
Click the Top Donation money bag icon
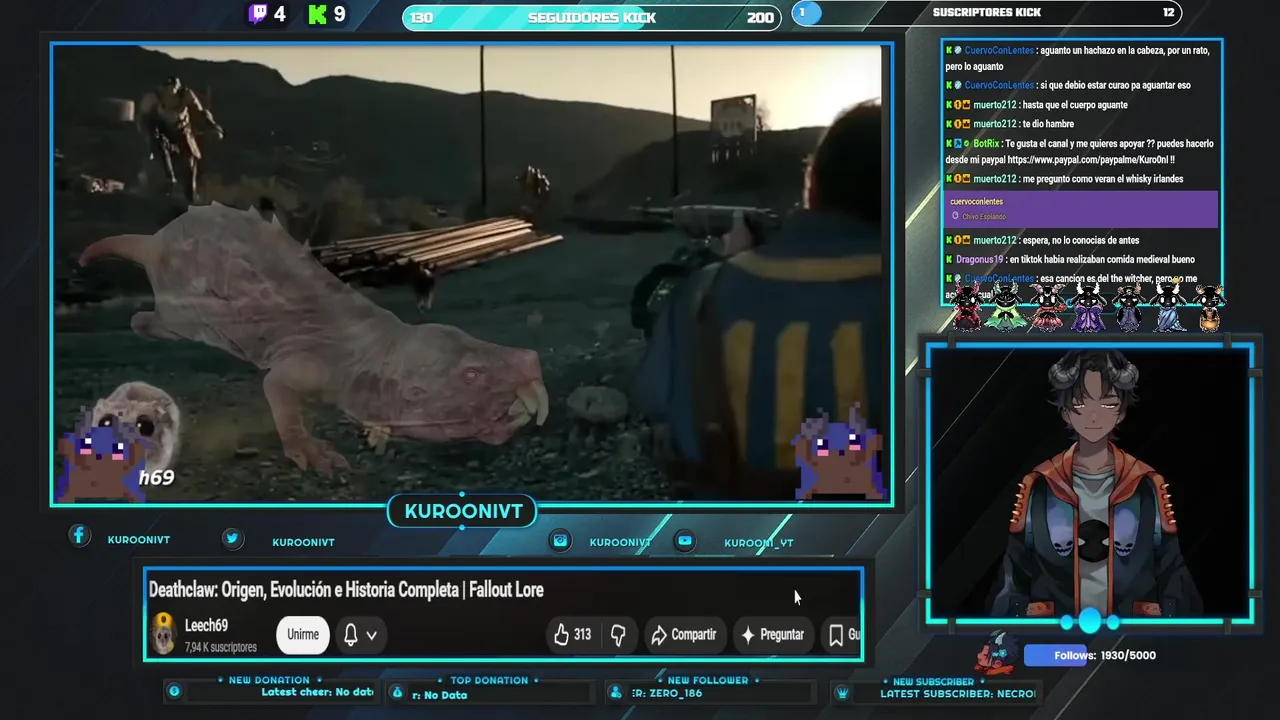[397, 692]
